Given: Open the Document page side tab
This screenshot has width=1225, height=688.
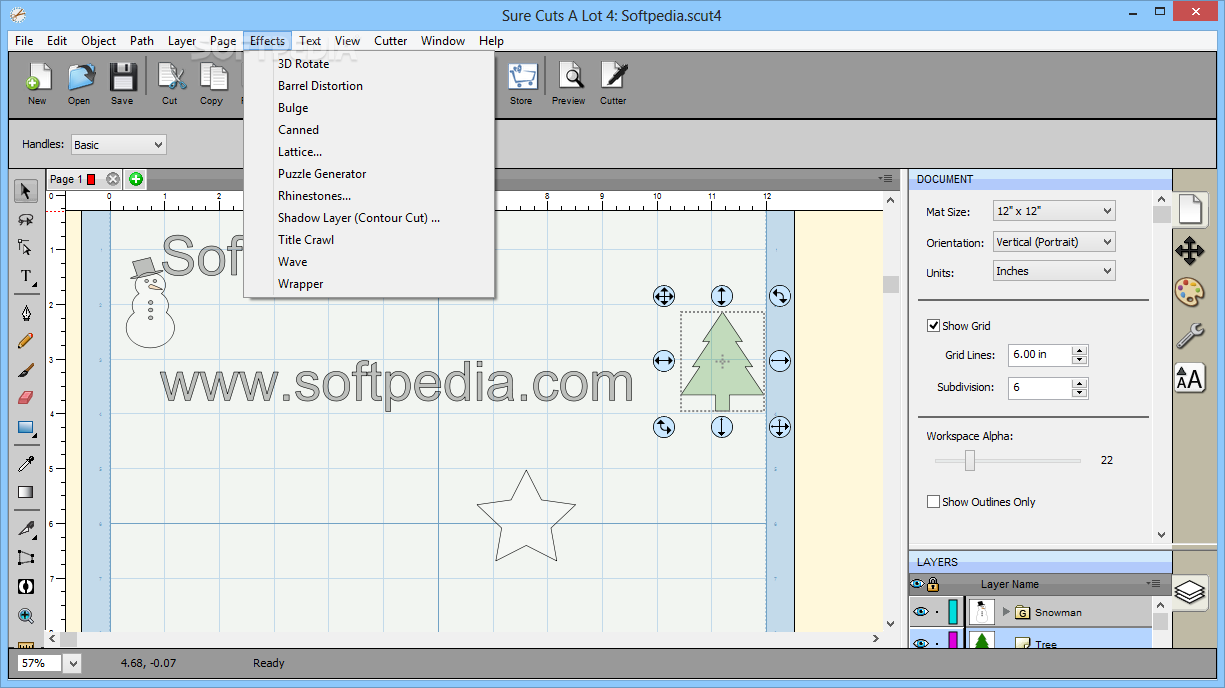Looking at the screenshot, I should tap(1189, 208).
